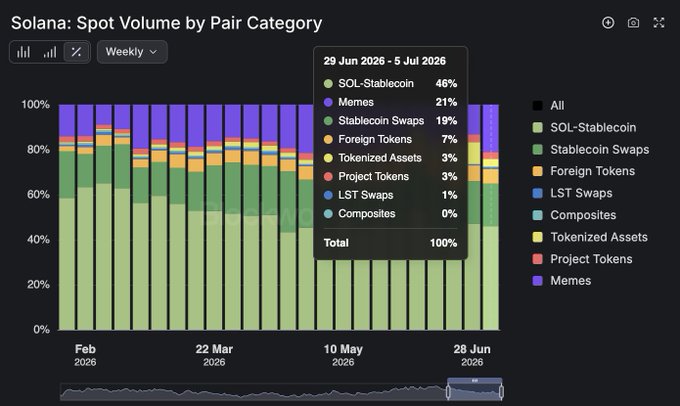Click LST Swaps 1% tooltip row
Image resolution: width=680 pixels, height=406 pixels.
pyautogui.click(x=390, y=195)
